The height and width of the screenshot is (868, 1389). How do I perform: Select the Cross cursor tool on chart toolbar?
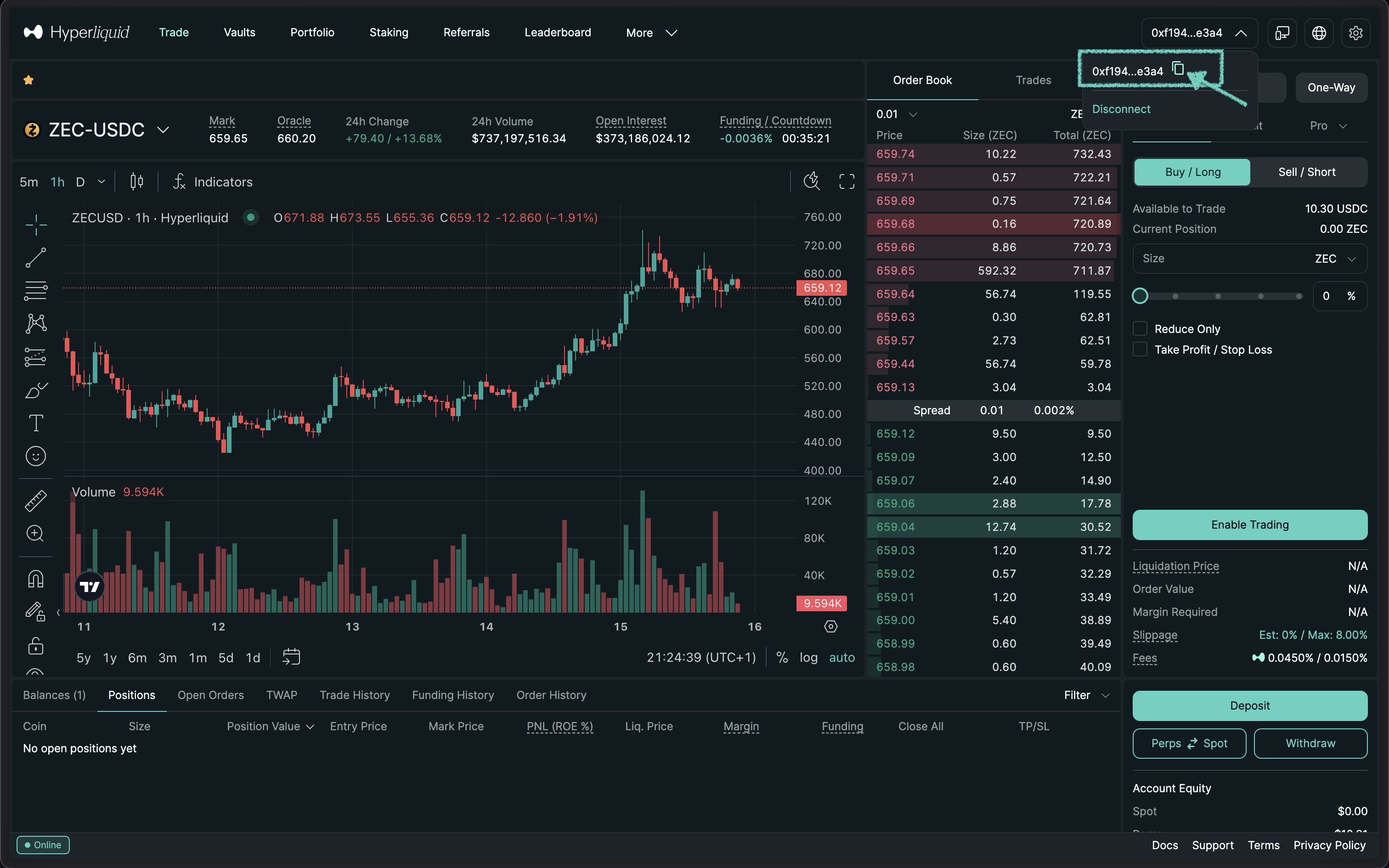click(35, 225)
